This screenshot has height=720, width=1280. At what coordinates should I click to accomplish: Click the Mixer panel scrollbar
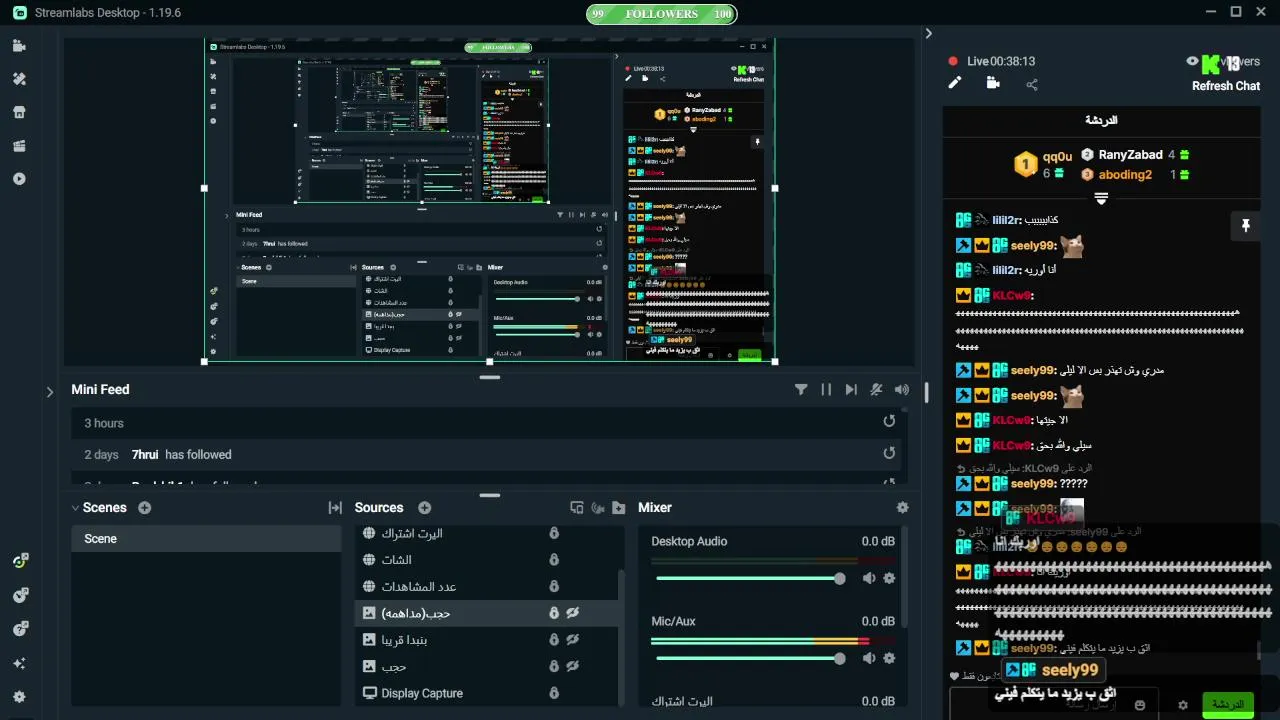coord(905,577)
